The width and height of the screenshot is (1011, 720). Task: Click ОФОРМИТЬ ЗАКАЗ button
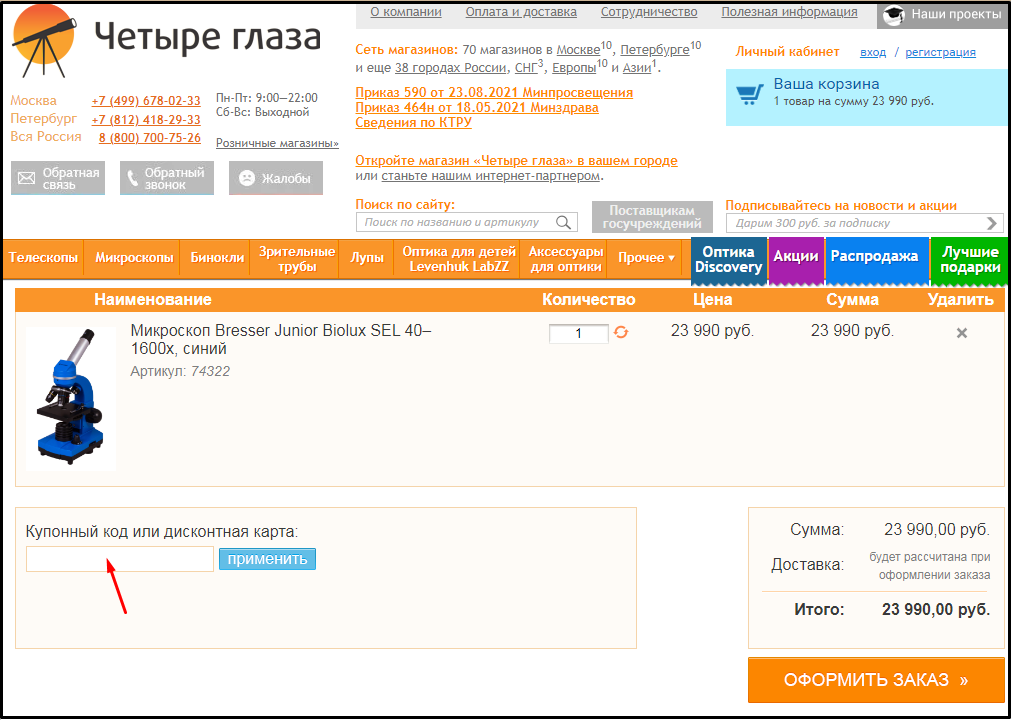(876, 679)
